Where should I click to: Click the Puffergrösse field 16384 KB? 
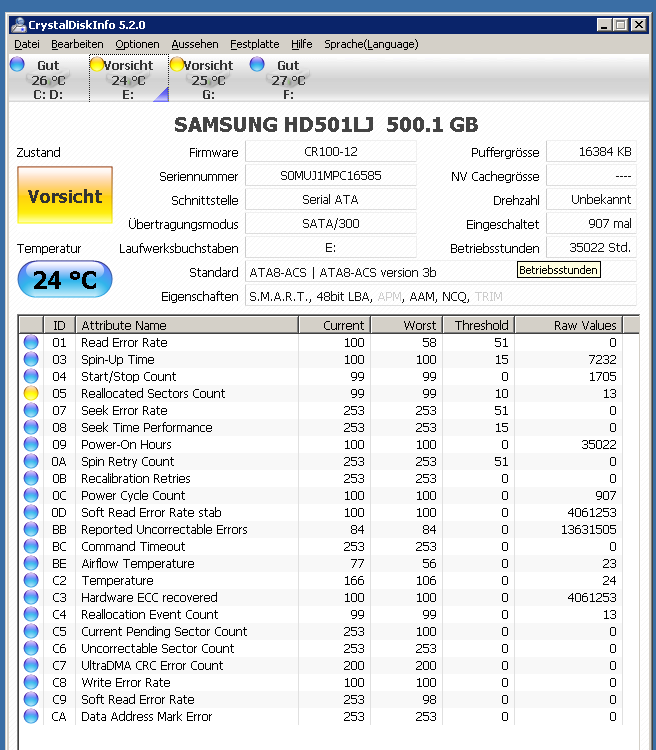click(591, 152)
